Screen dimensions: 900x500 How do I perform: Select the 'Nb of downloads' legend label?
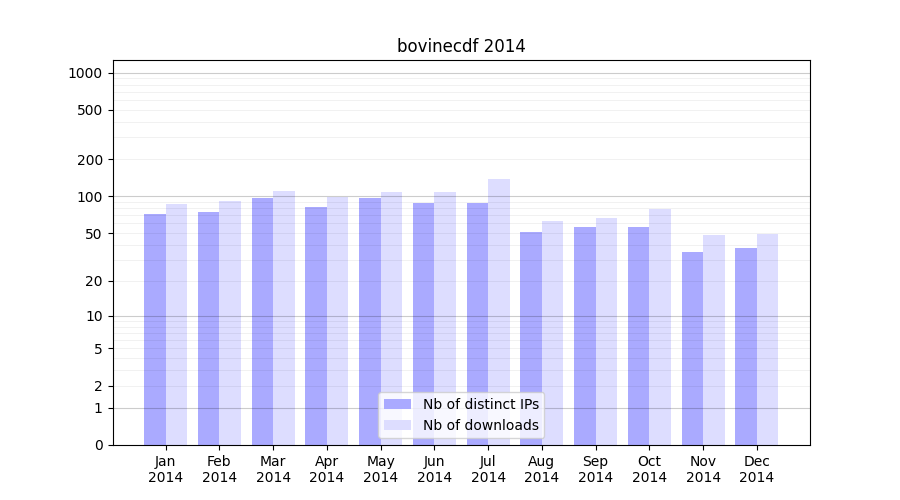tap(480, 425)
